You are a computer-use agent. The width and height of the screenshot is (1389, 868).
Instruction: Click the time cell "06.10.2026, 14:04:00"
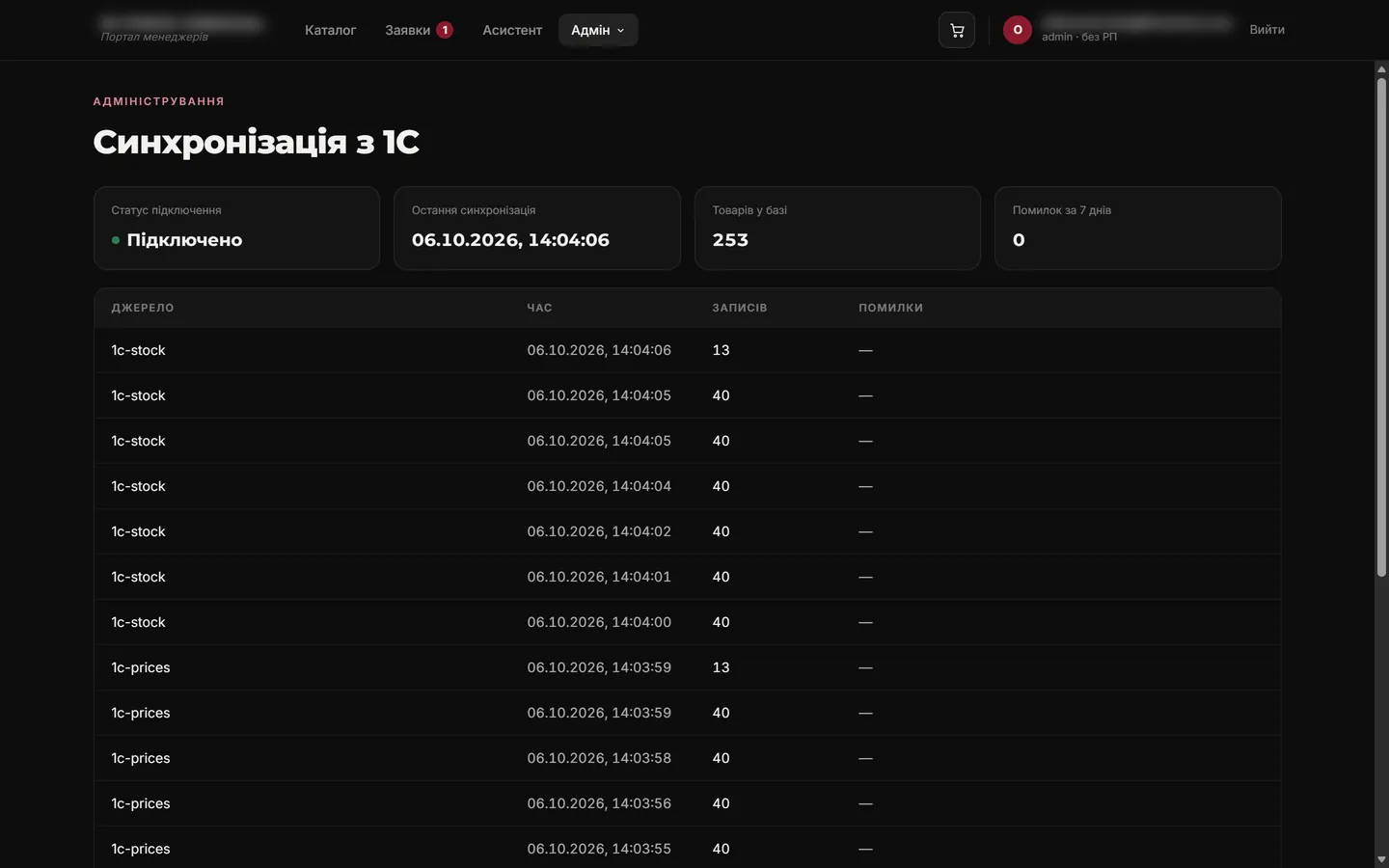tap(599, 622)
